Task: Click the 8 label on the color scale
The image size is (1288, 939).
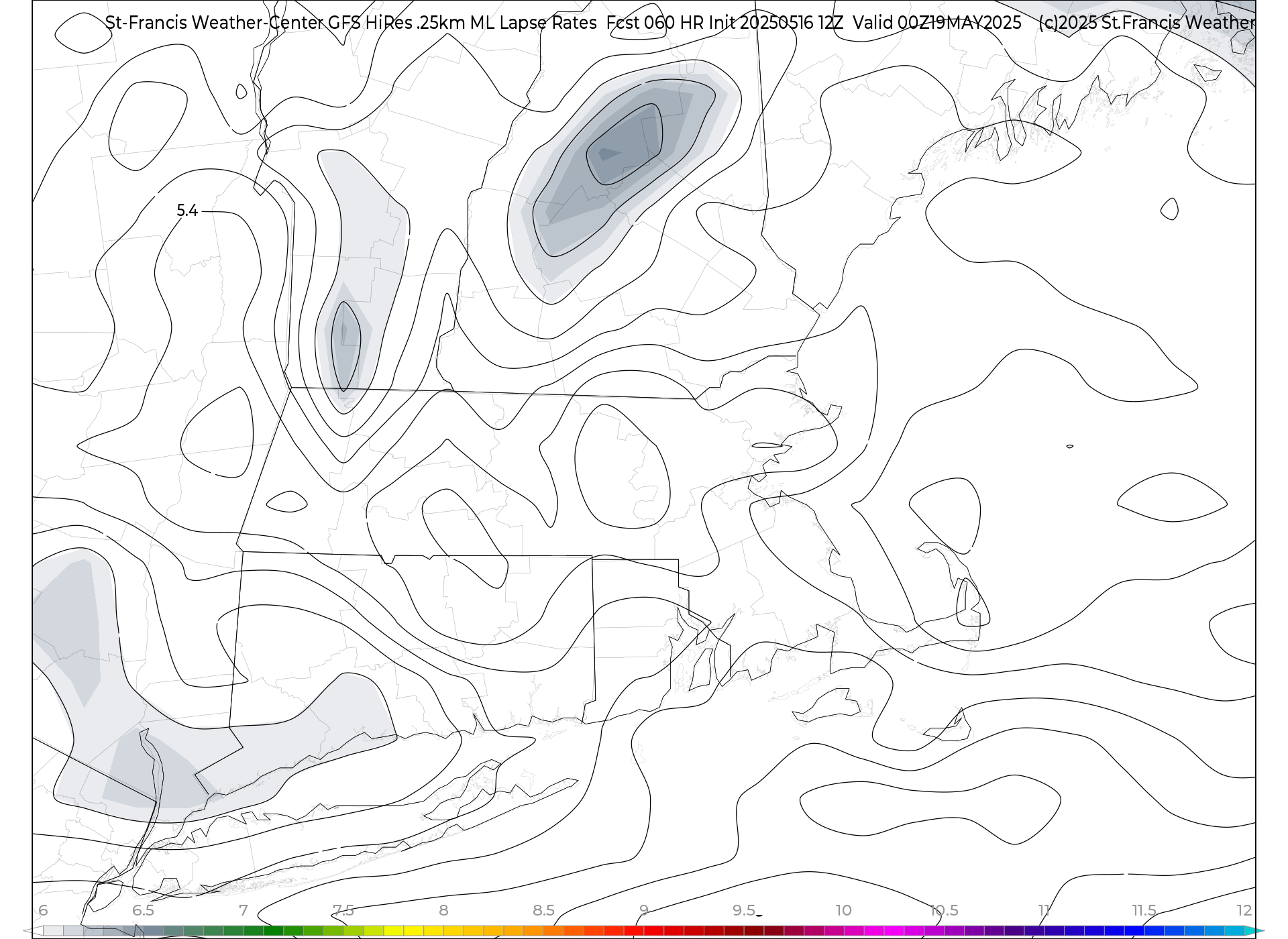Action: (x=443, y=911)
